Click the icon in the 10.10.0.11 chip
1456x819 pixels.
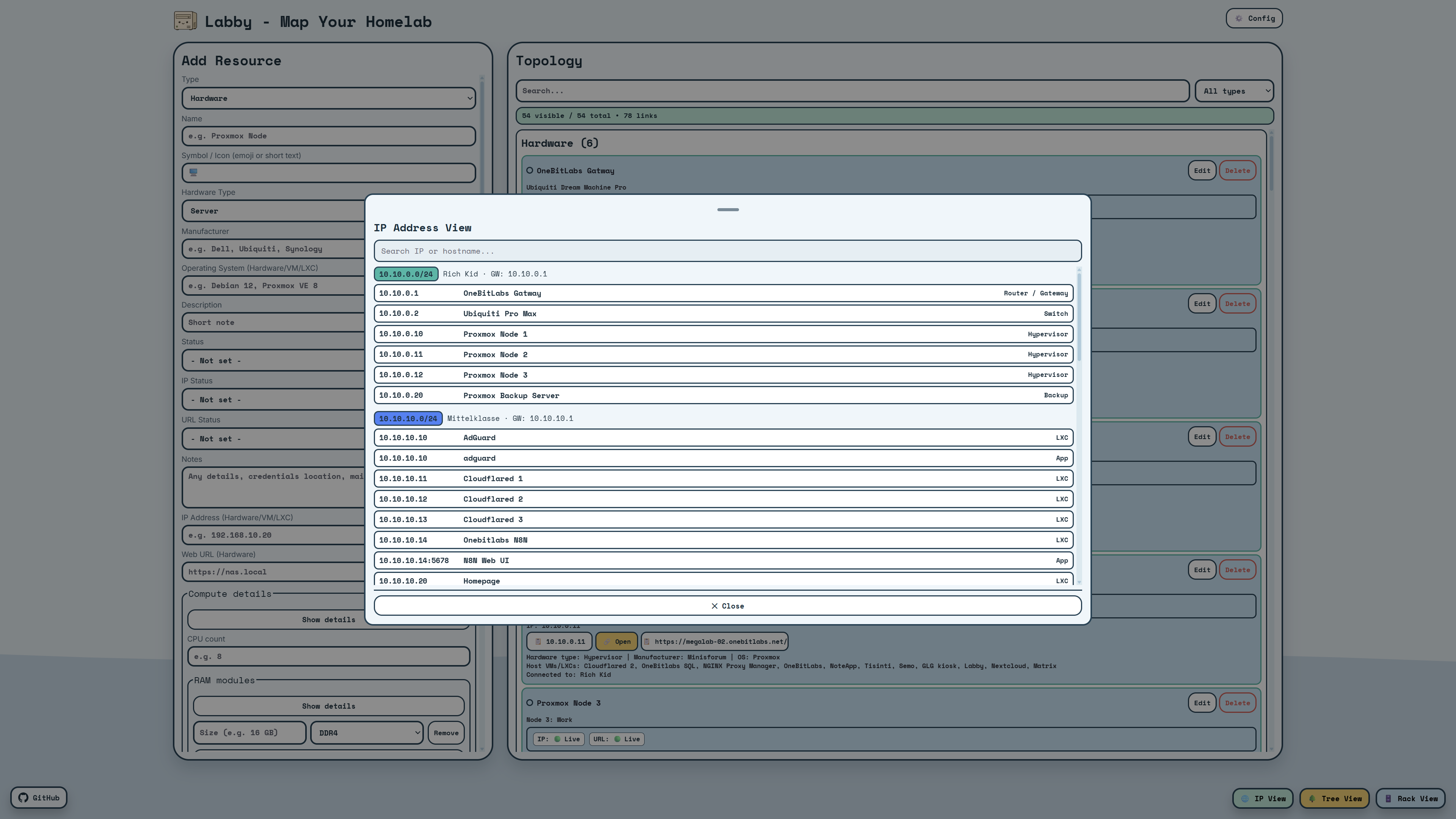point(538,642)
